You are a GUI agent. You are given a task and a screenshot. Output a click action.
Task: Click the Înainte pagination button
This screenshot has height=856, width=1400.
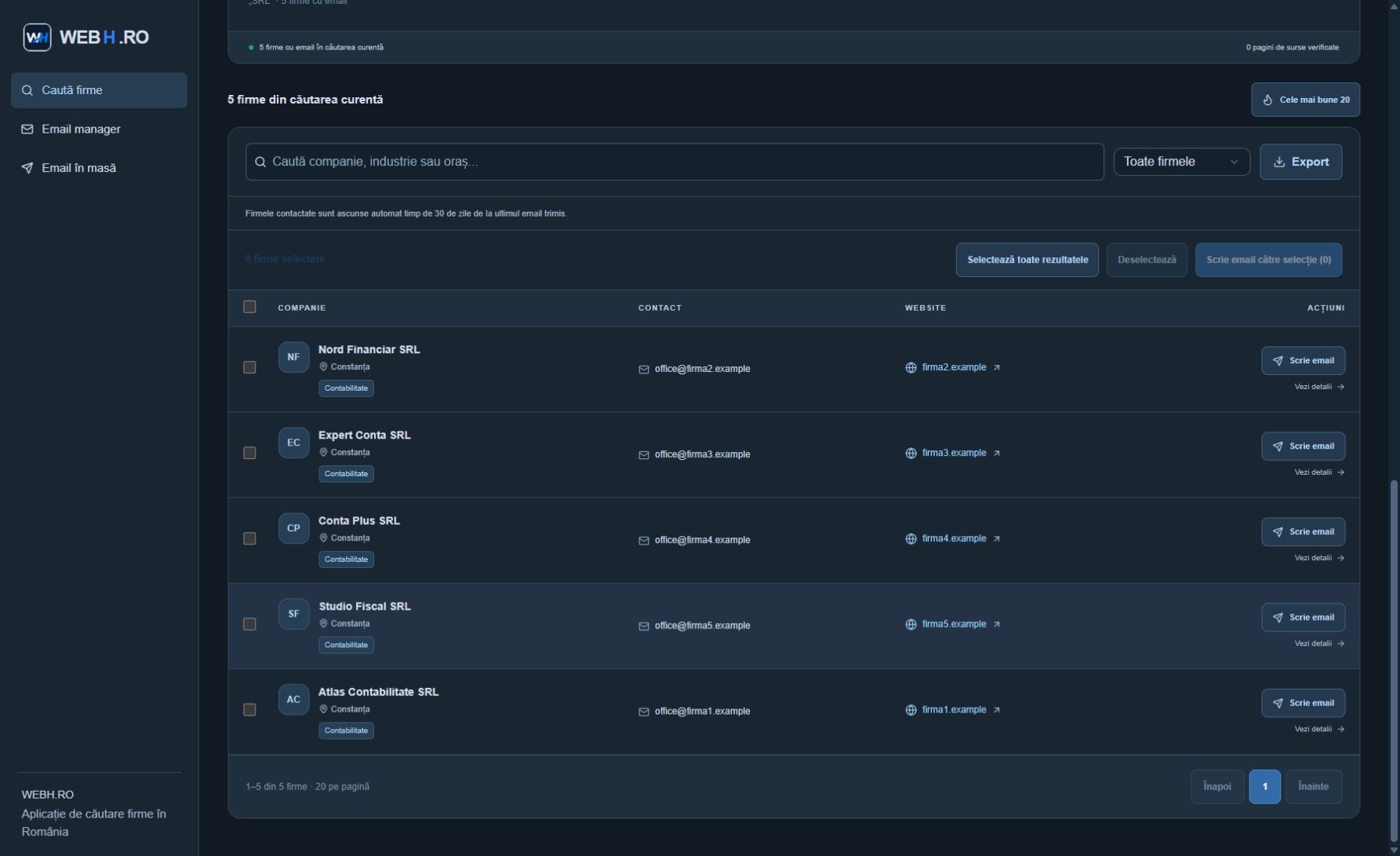[x=1313, y=787]
